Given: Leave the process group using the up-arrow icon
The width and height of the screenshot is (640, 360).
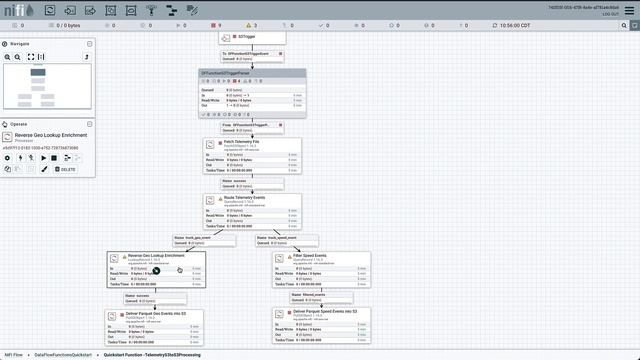Looking at the screenshot, I should (87, 57).
